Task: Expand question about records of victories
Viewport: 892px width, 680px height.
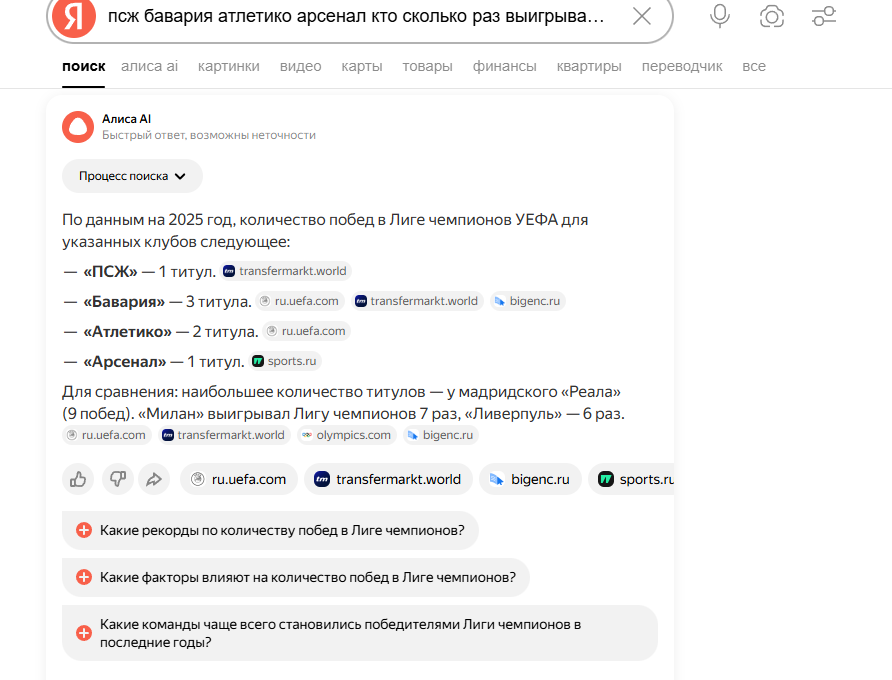Action: (270, 530)
